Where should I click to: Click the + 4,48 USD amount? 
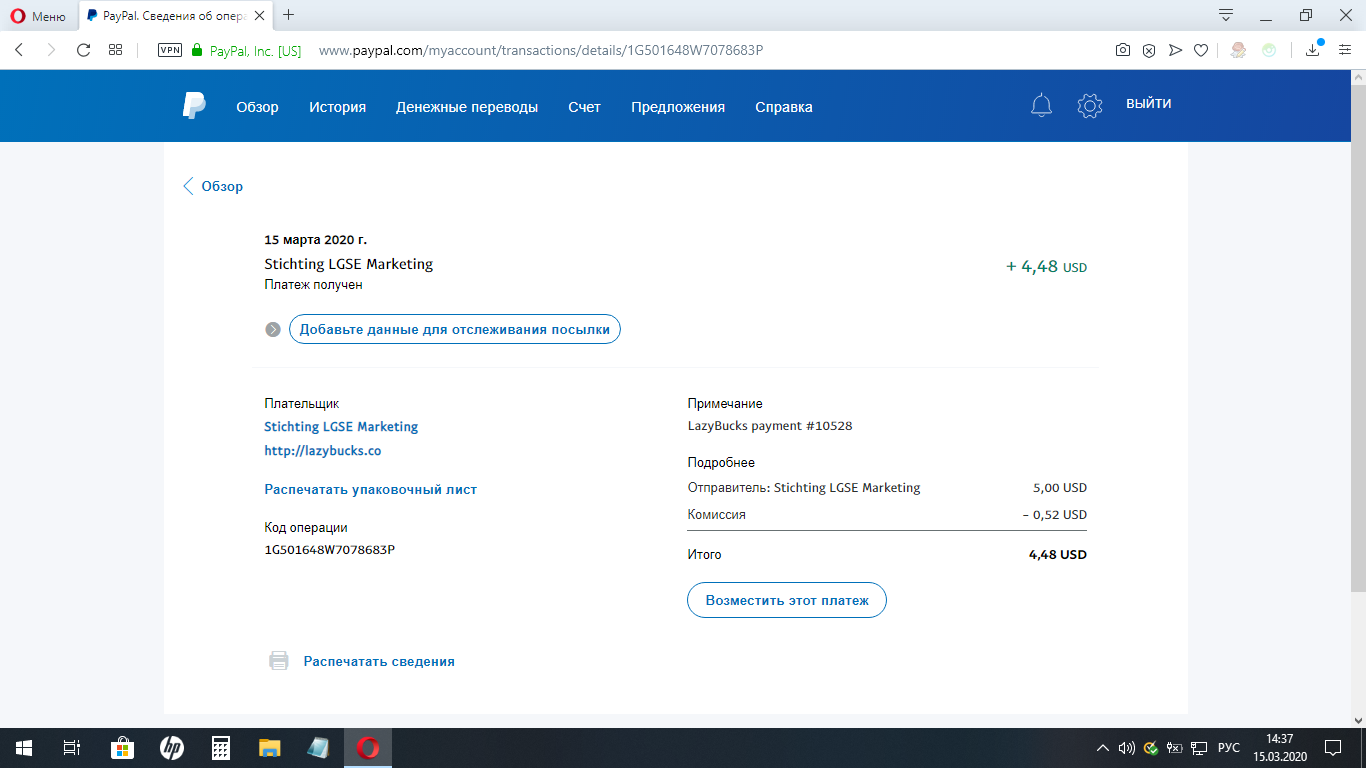pyautogui.click(x=1046, y=267)
